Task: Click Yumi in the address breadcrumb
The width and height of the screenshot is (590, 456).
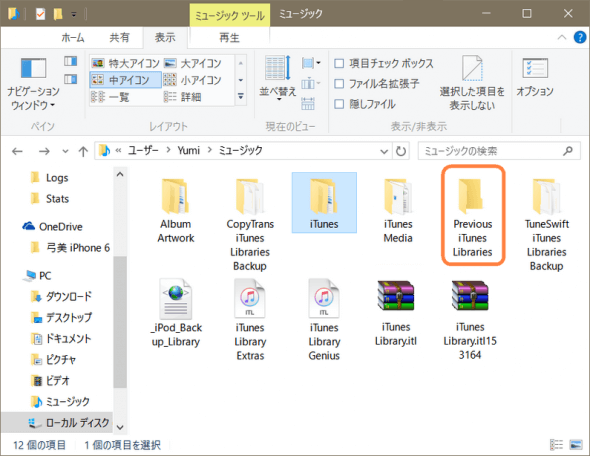Action: tap(189, 150)
